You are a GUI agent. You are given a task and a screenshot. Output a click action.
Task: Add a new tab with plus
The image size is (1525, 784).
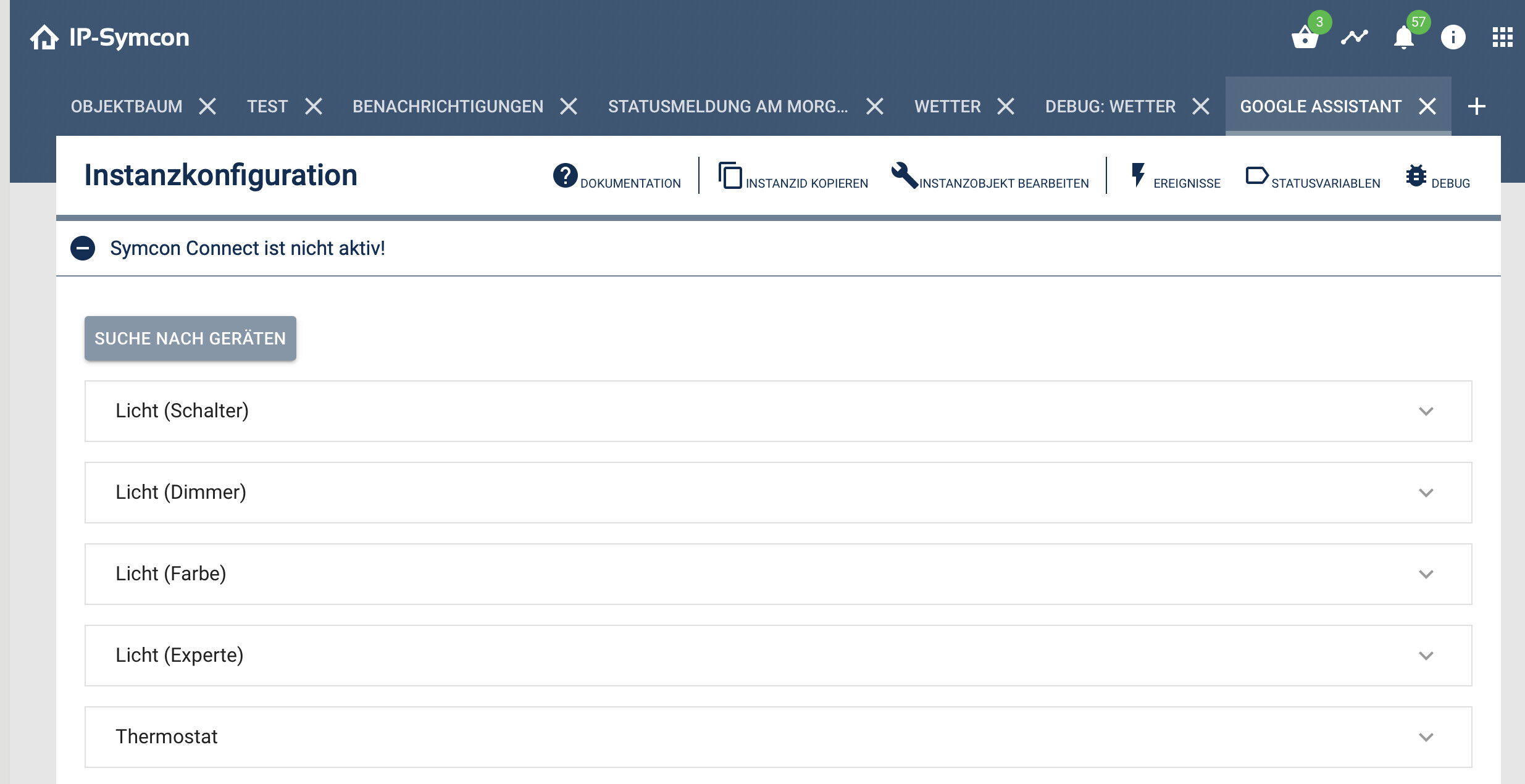(1476, 106)
